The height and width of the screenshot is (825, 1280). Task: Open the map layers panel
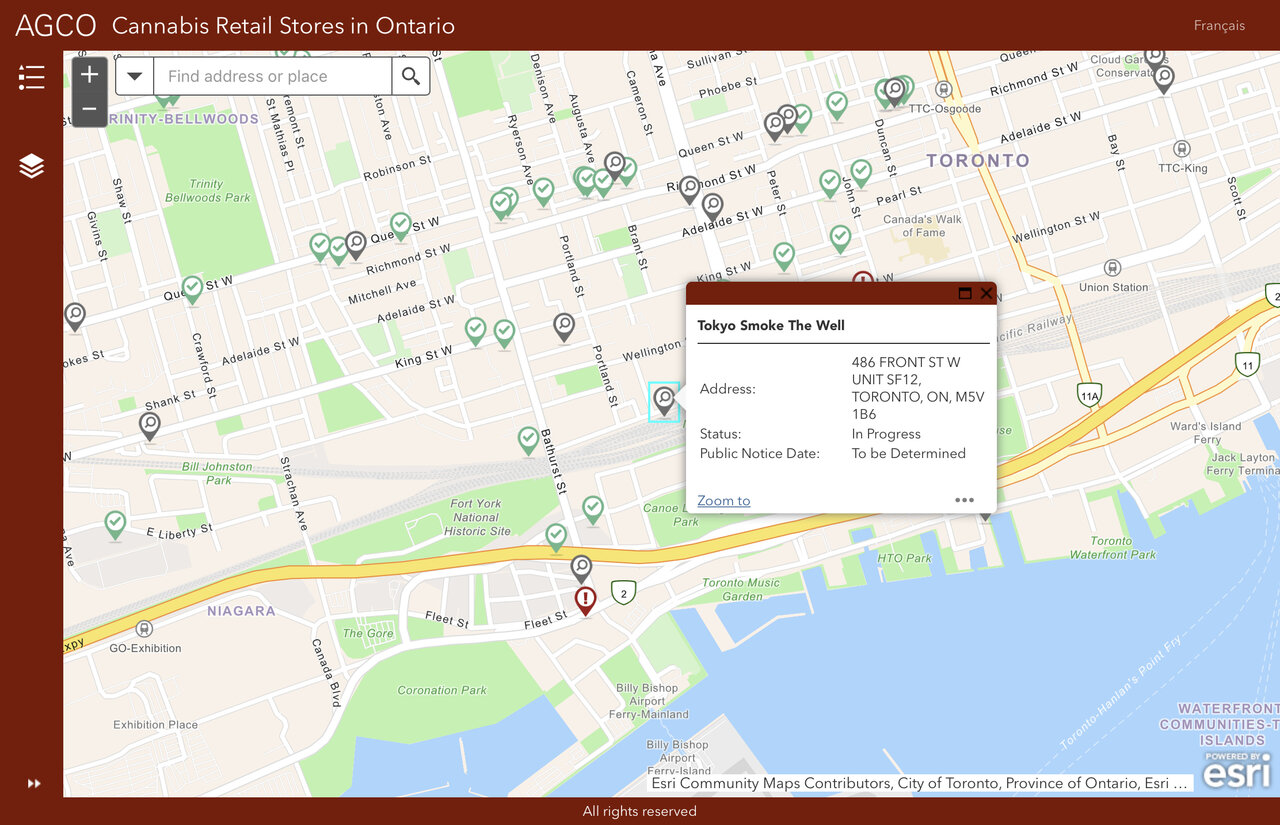coord(31,166)
